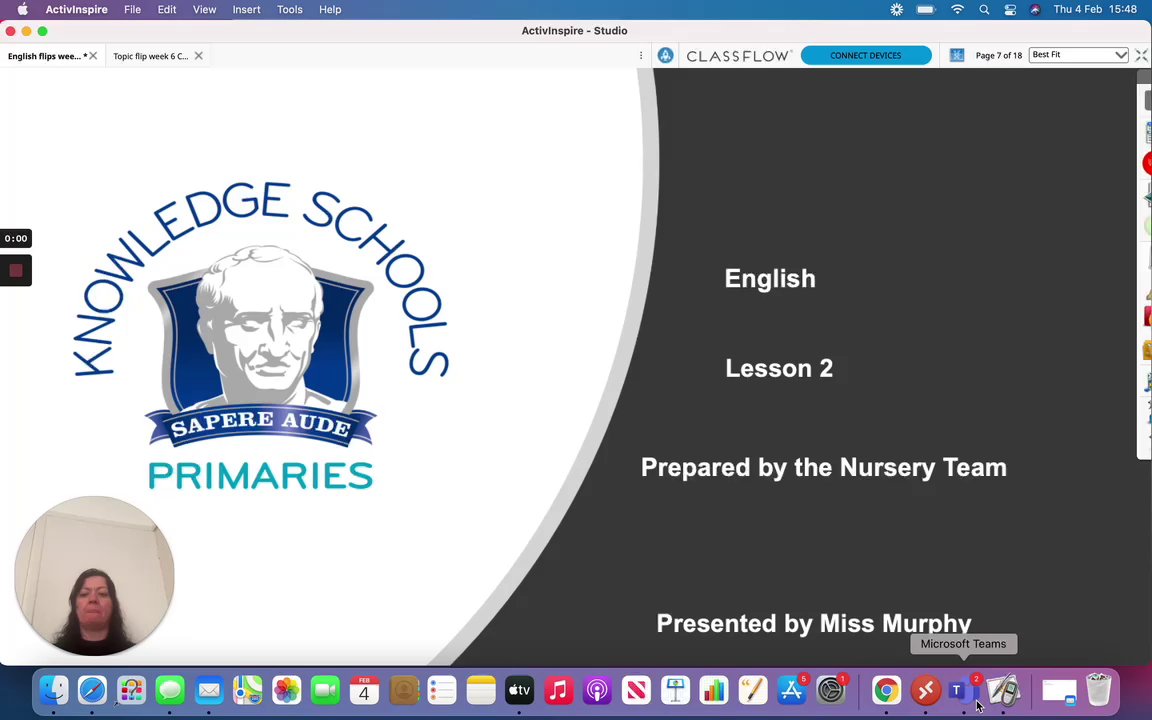The width and height of the screenshot is (1152, 720).
Task: Toggle fullscreen with the four-arrow icon
Action: coord(1141,55)
